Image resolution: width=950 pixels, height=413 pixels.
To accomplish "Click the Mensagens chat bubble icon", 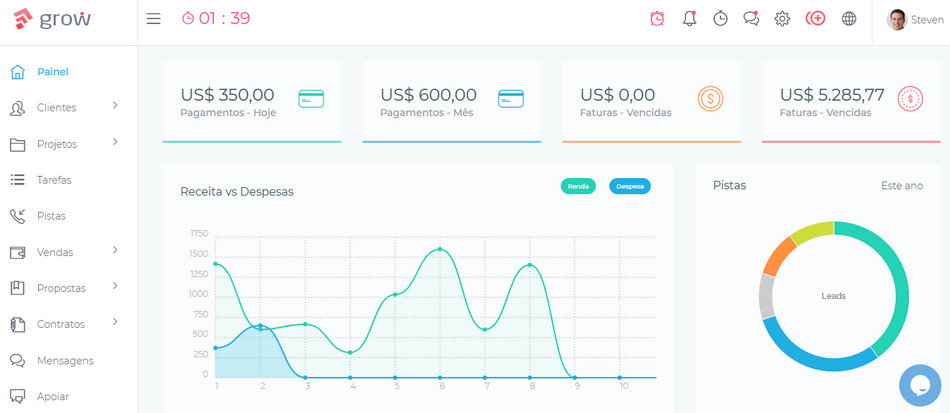I will [18, 361].
